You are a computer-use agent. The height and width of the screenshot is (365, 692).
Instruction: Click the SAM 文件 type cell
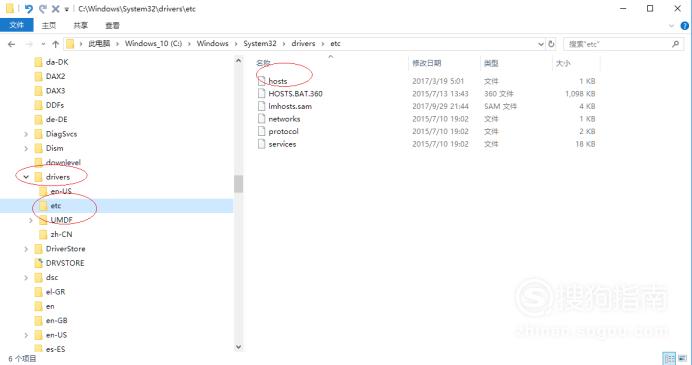pos(500,106)
